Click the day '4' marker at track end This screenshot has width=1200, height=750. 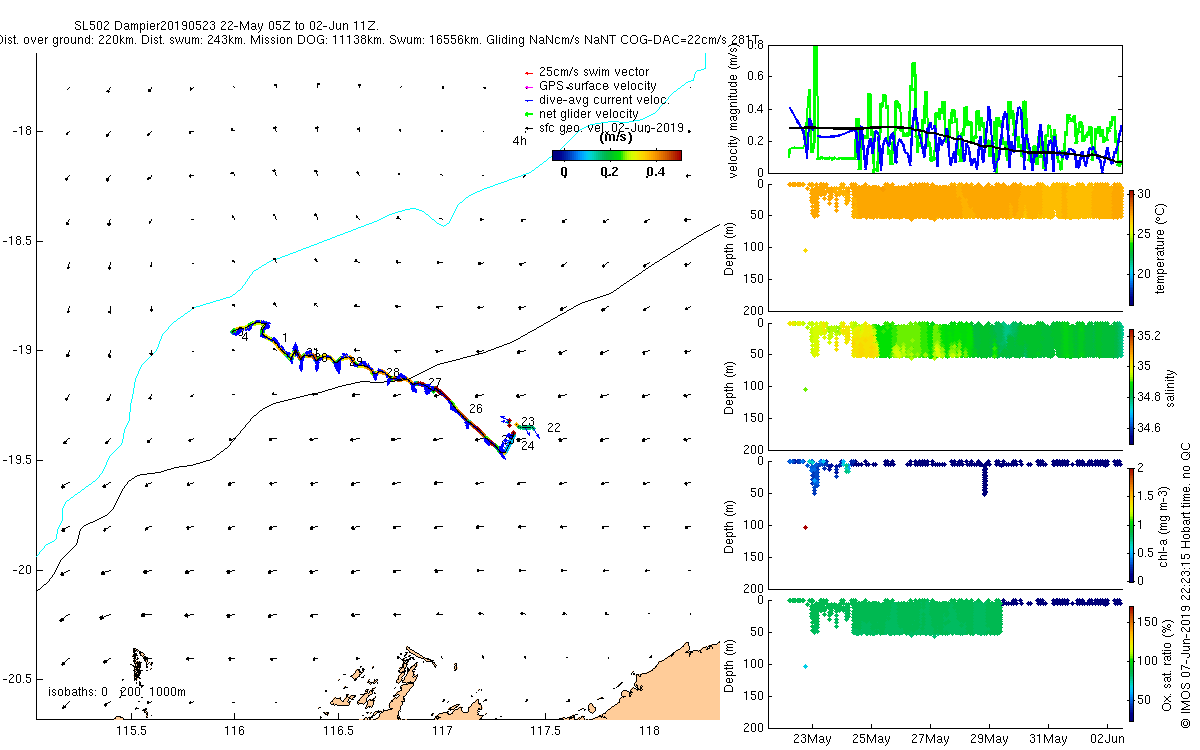[x=245, y=337]
